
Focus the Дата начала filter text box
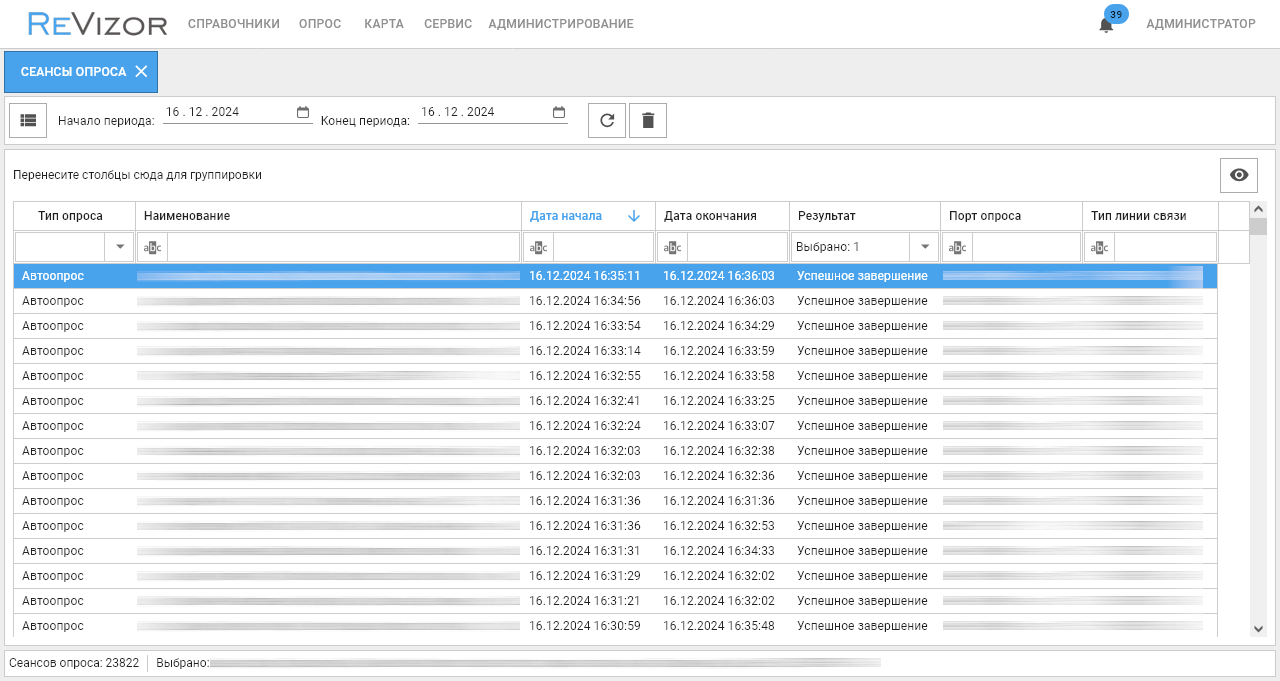604,247
